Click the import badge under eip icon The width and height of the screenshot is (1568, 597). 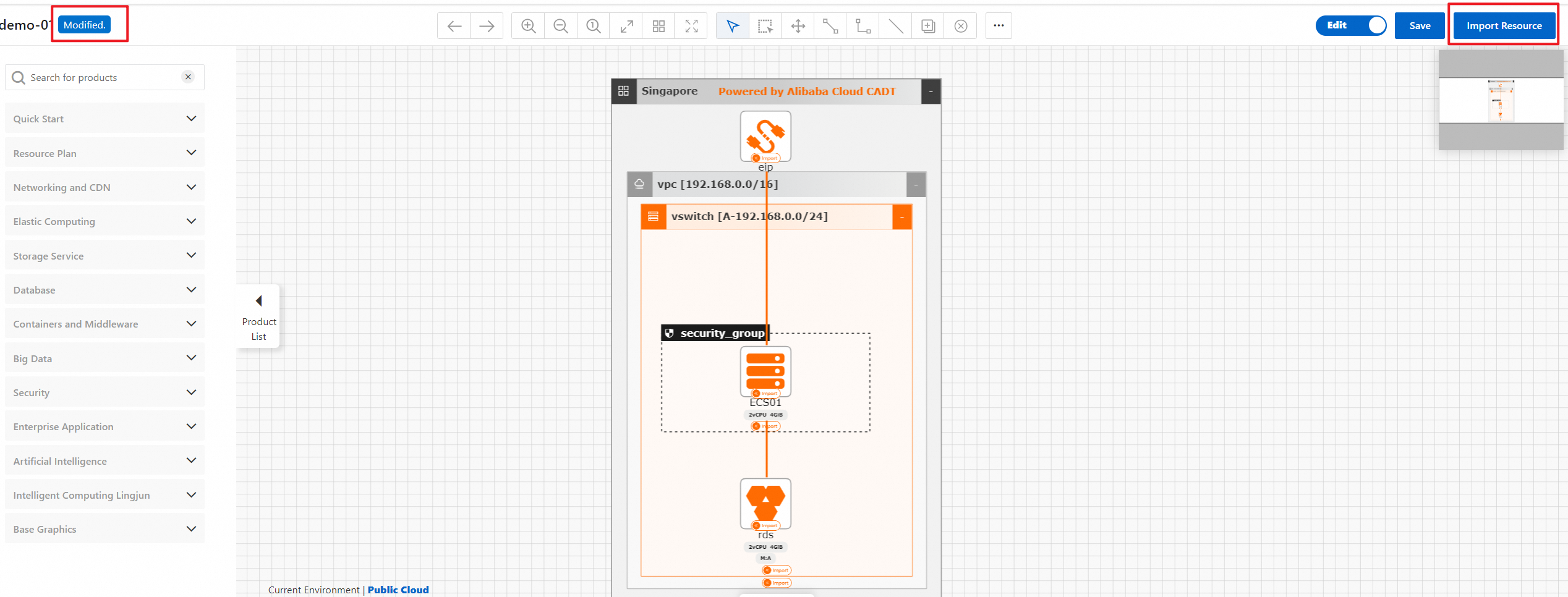765,158
